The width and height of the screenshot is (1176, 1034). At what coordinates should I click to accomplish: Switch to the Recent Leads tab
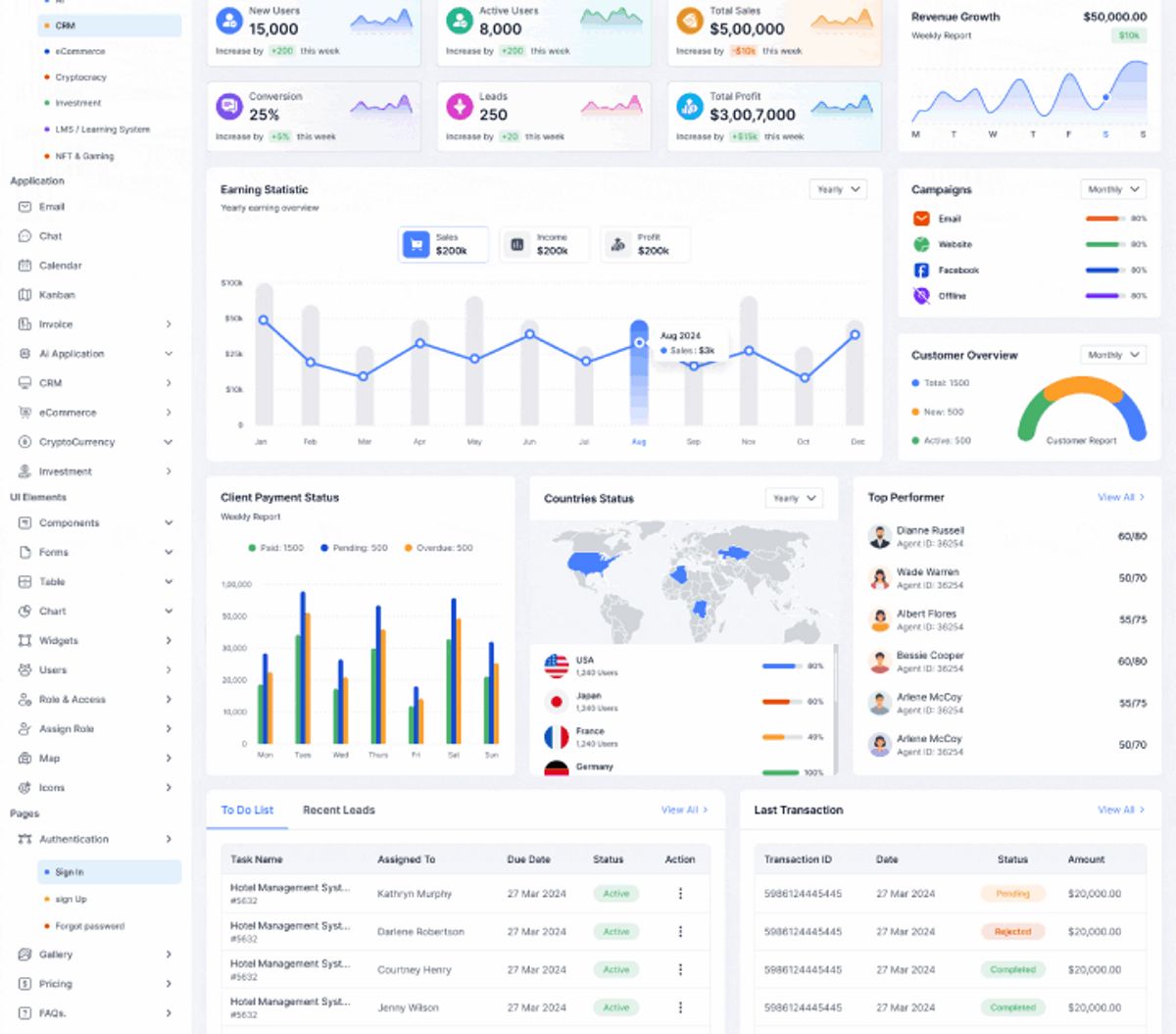click(337, 811)
